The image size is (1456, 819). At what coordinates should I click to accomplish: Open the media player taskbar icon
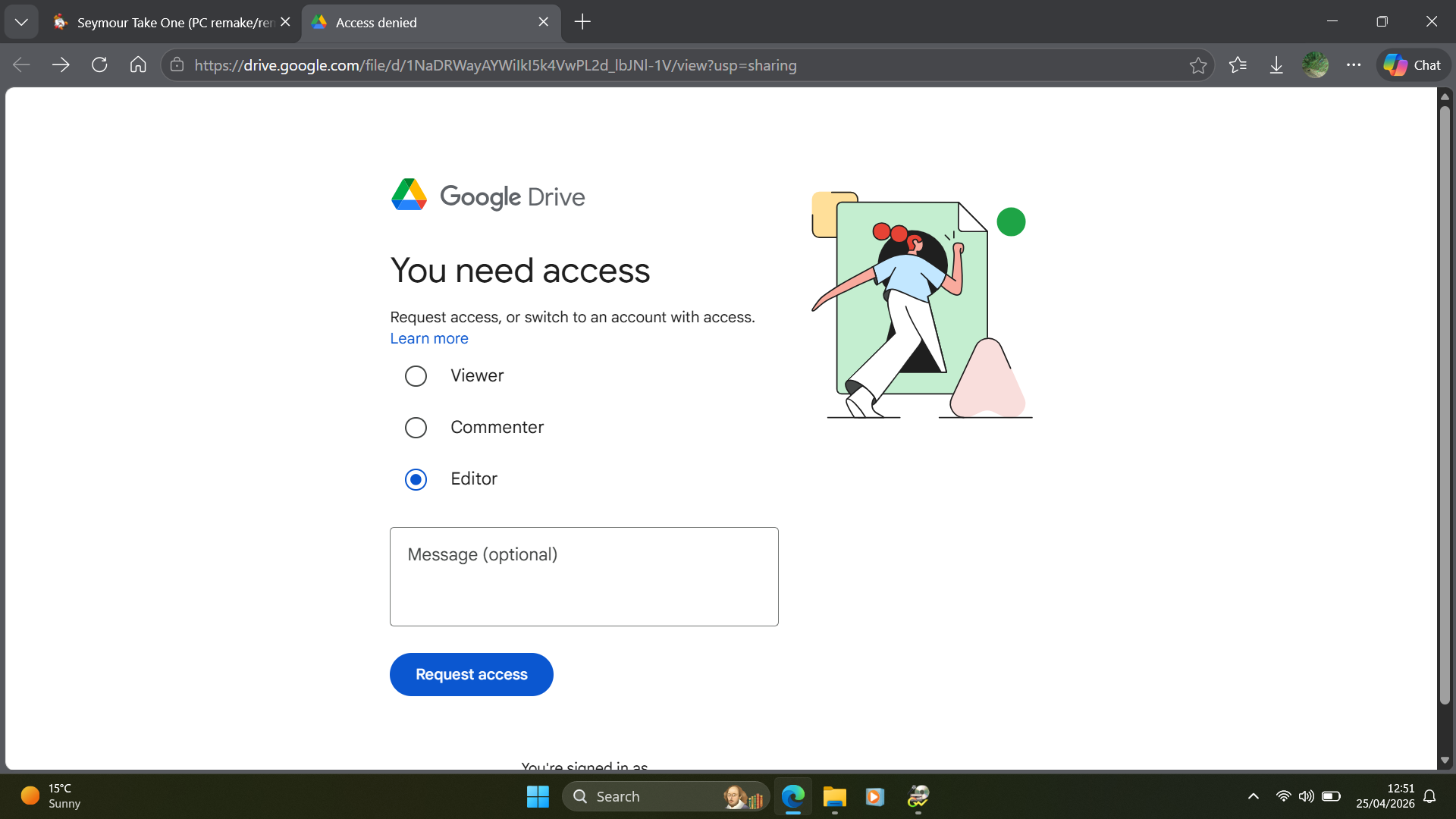pyautogui.click(x=875, y=796)
